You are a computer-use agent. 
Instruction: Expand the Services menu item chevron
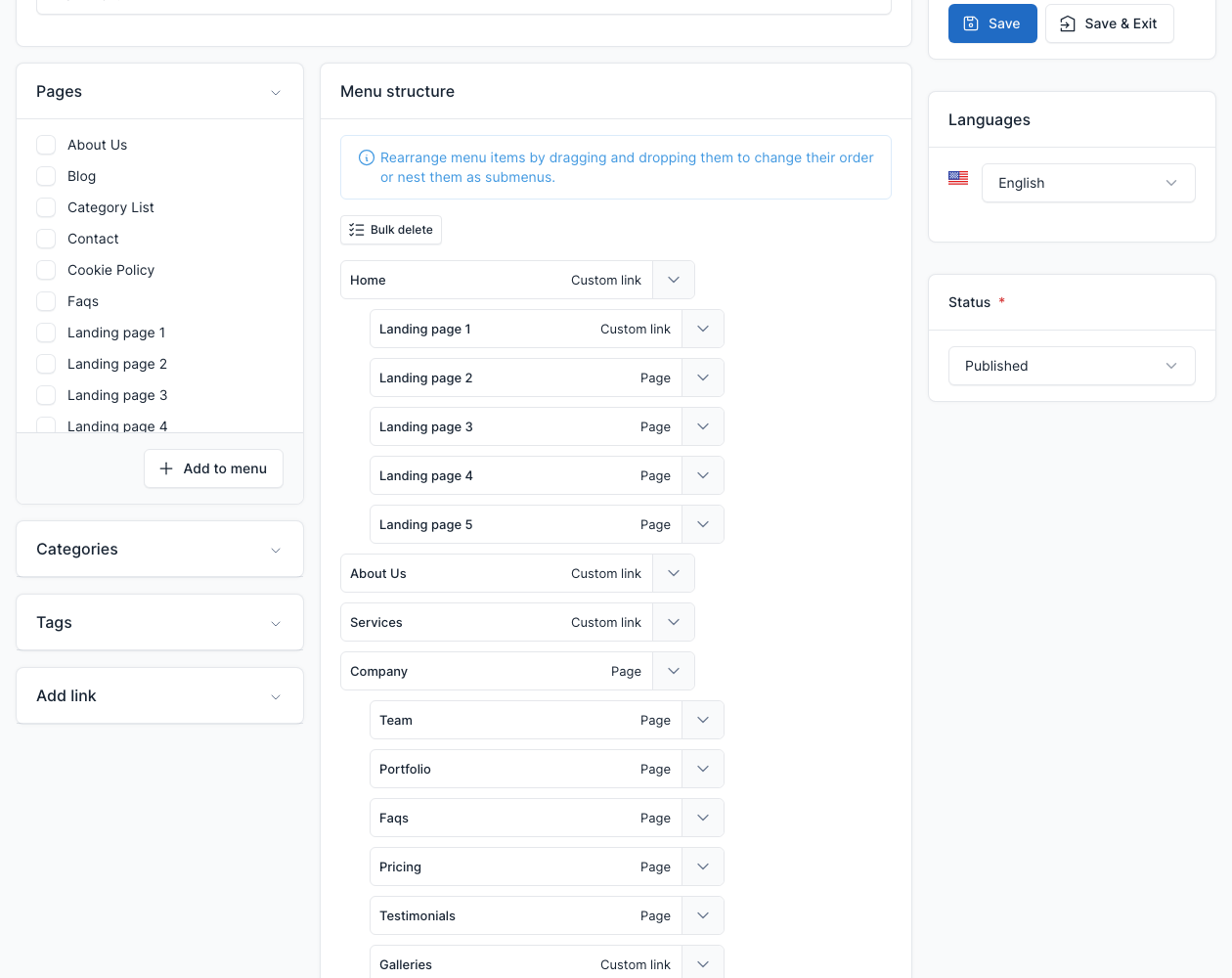pos(674,622)
